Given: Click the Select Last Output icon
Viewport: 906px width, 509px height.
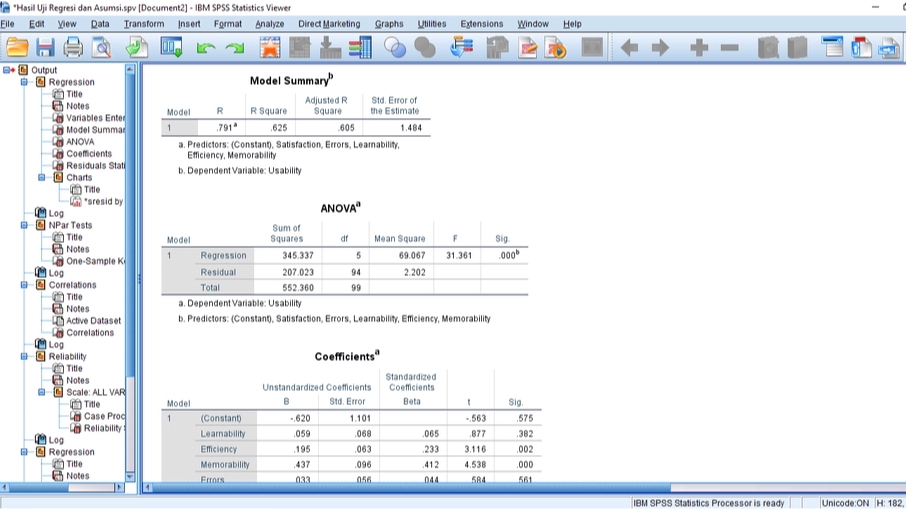Looking at the screenshot, I should point(461,47).
